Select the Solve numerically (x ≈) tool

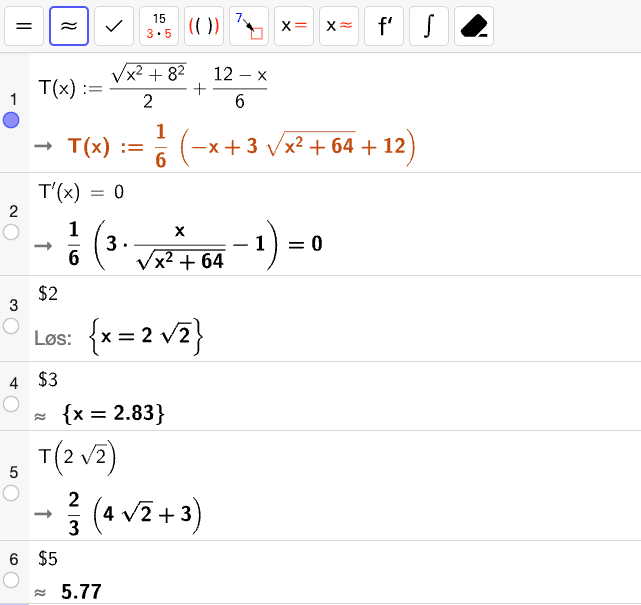338,26
